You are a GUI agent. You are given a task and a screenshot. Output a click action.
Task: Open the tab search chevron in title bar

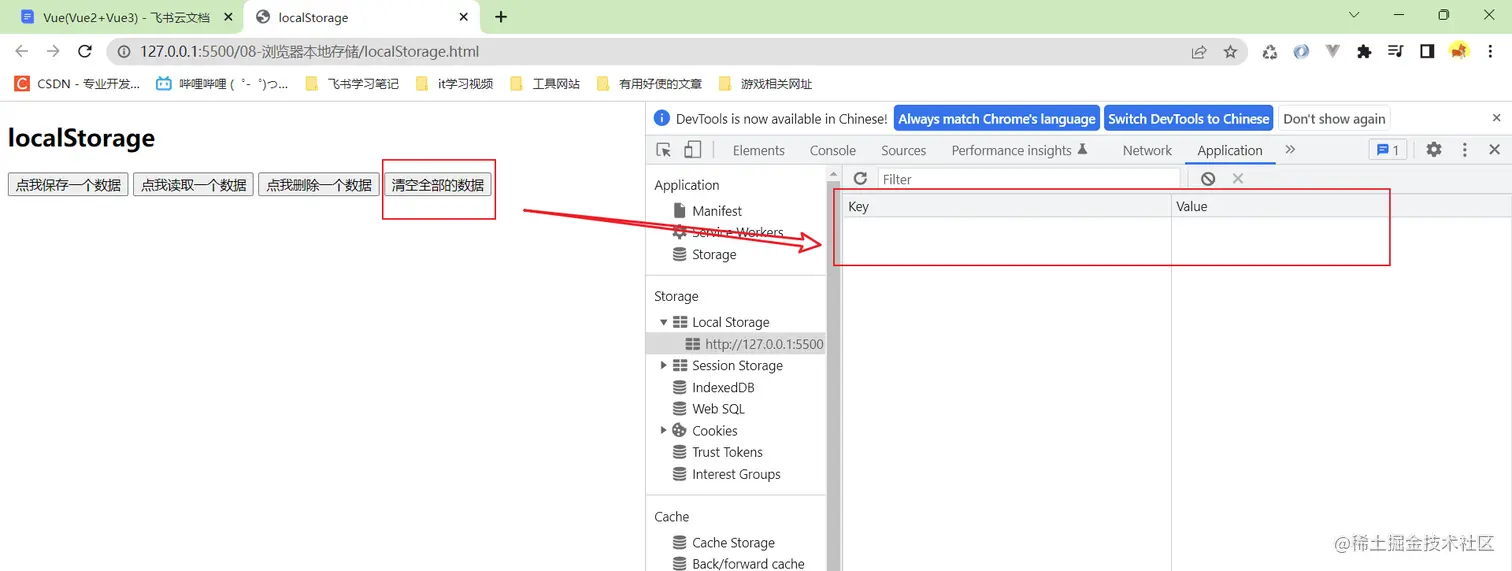click(x=1354, y=15)
